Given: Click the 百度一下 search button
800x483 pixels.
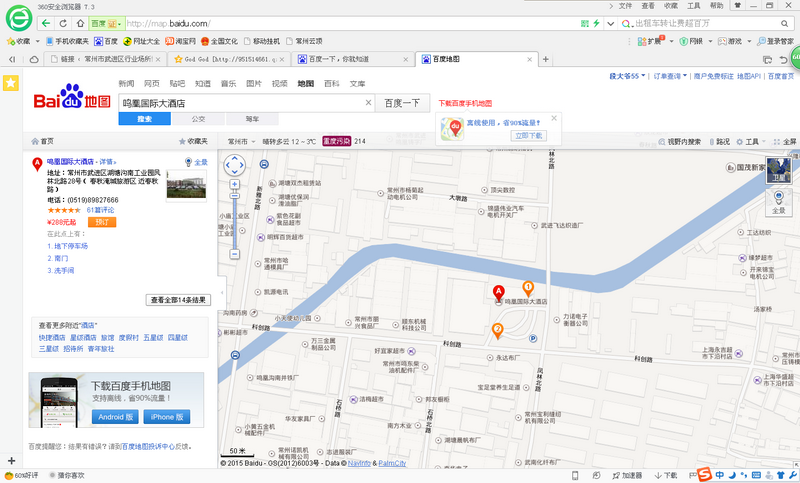Looking at the screenshot, I should 403,103.
